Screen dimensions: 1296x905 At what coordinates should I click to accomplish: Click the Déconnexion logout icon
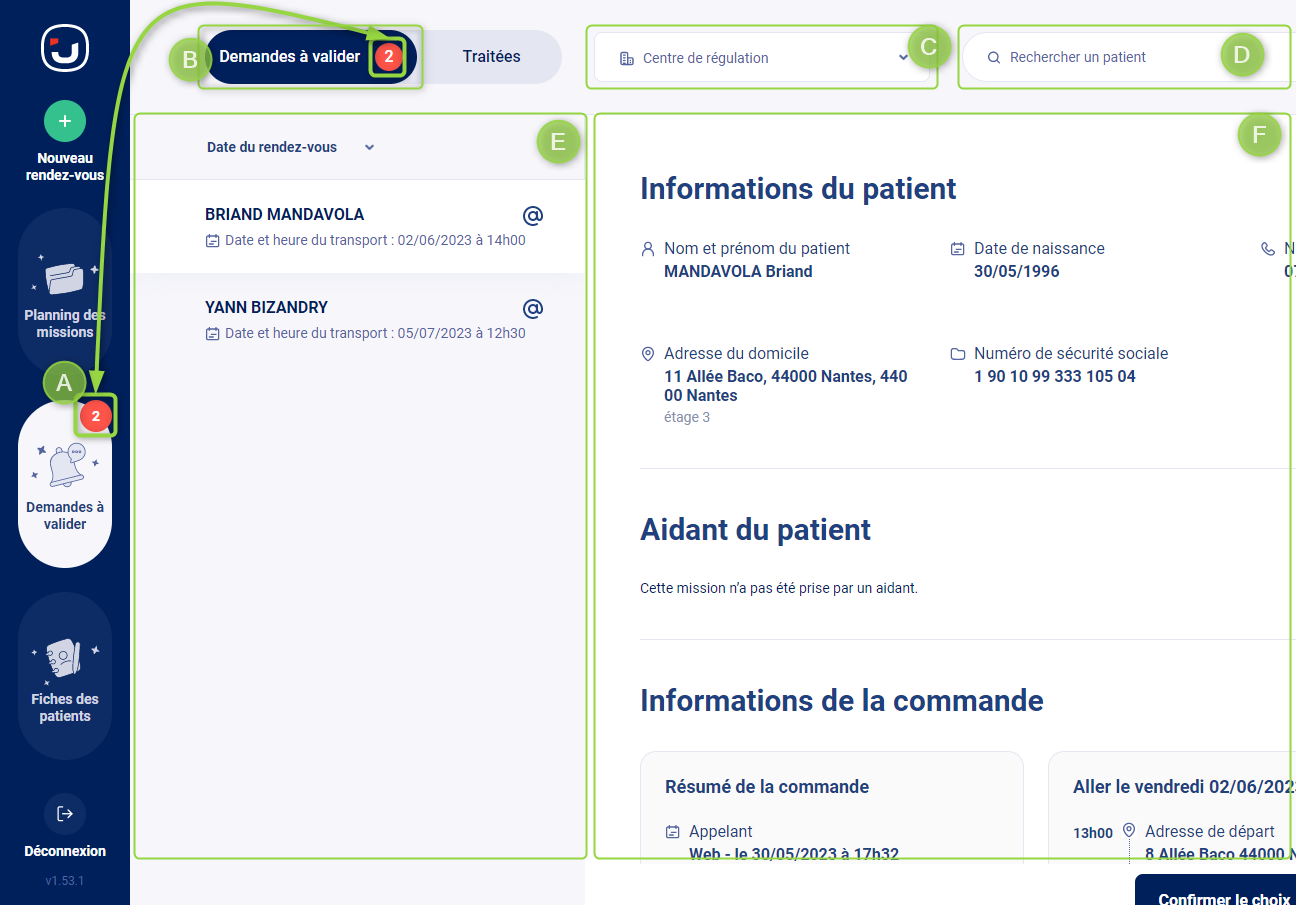(65, 814)
